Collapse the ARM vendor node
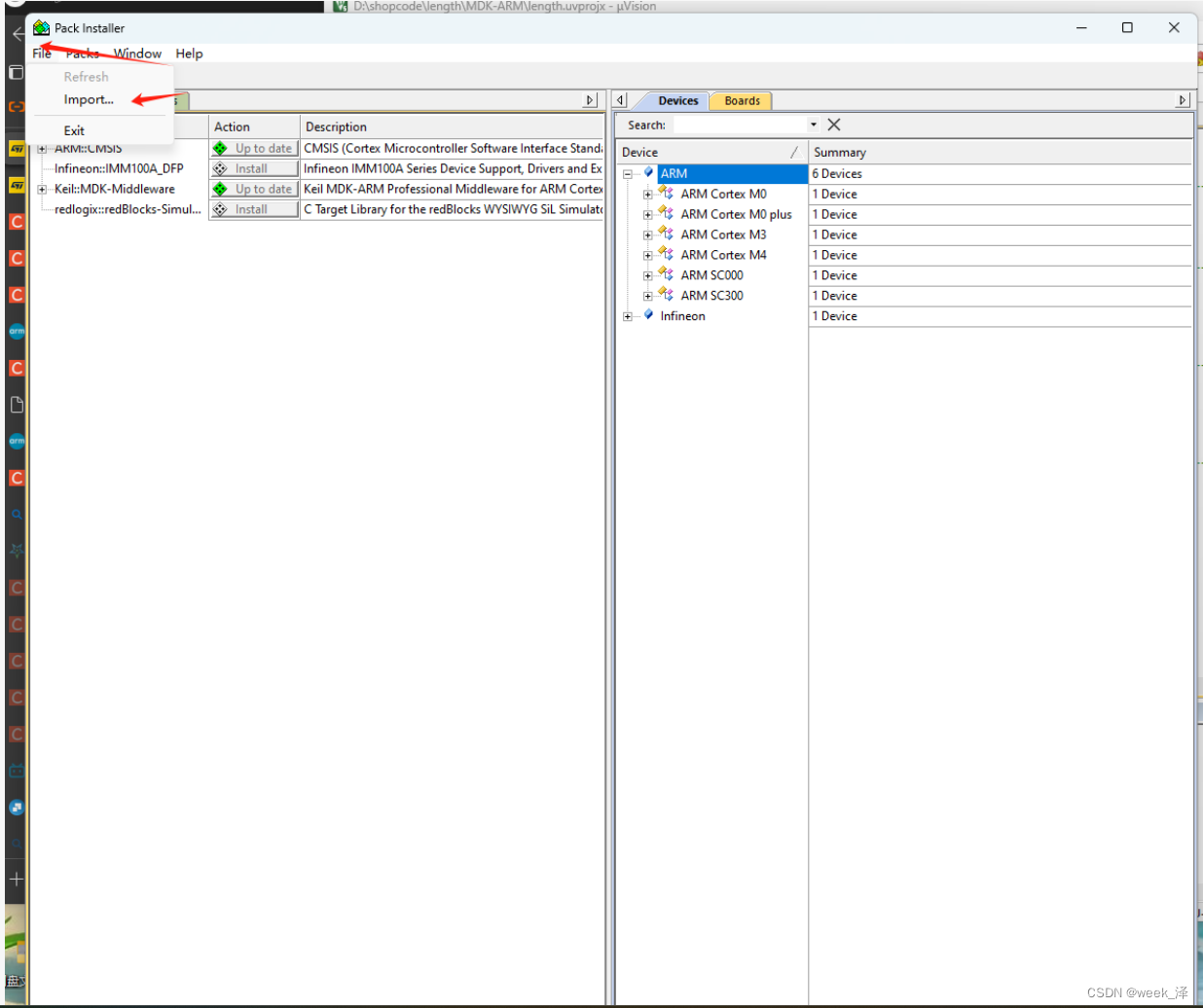This screenshot has height=1008, width=1203. (x=628, y=174)
